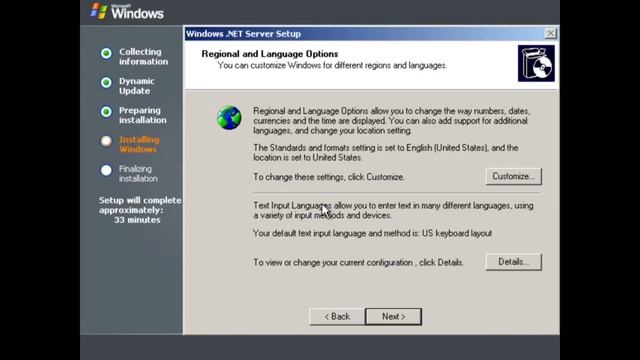Click the Installing Windows orange label

139,144
